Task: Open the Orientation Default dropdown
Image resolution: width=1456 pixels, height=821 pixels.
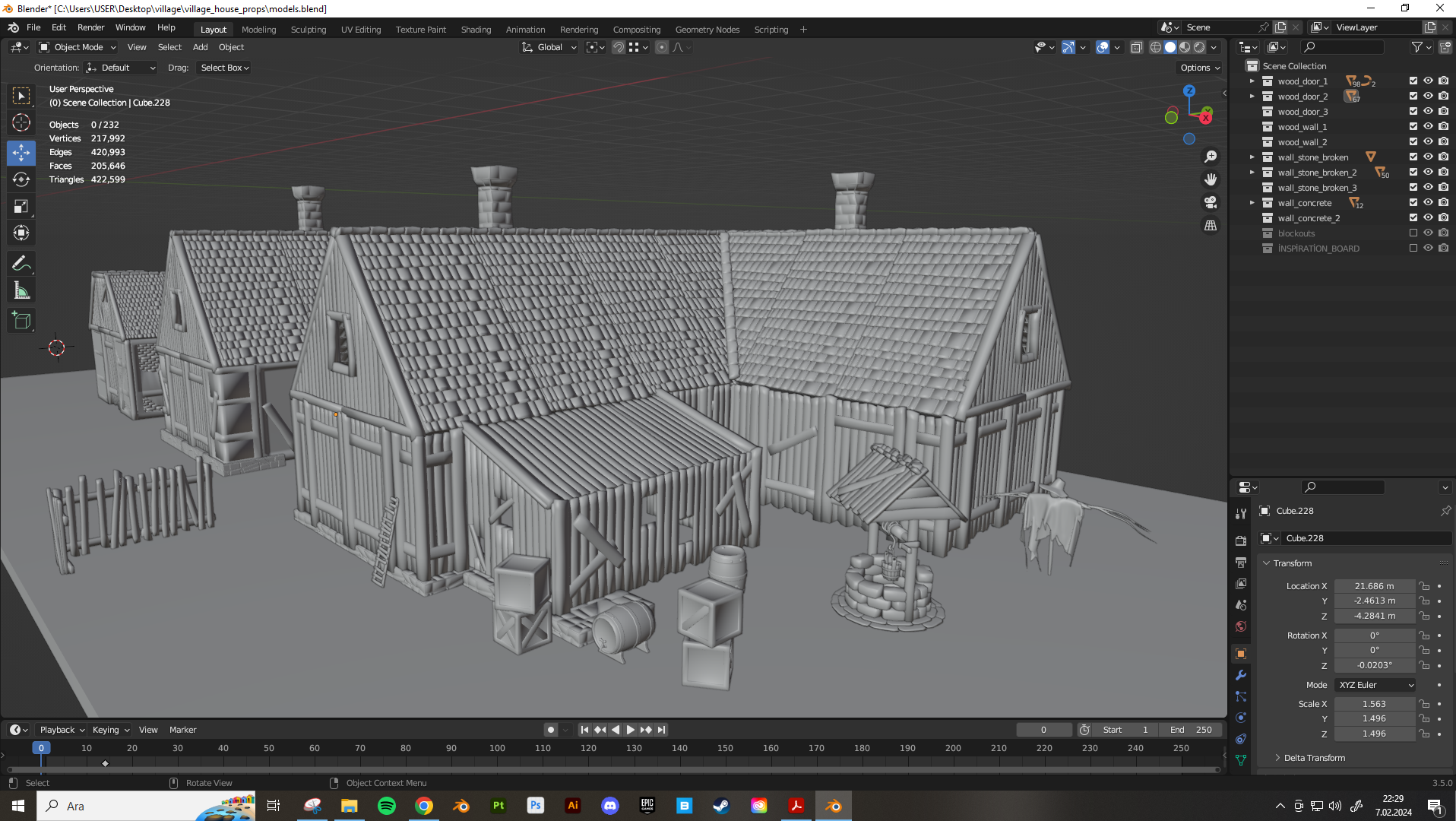Action: pyautogui.click(x=121, y=68)
